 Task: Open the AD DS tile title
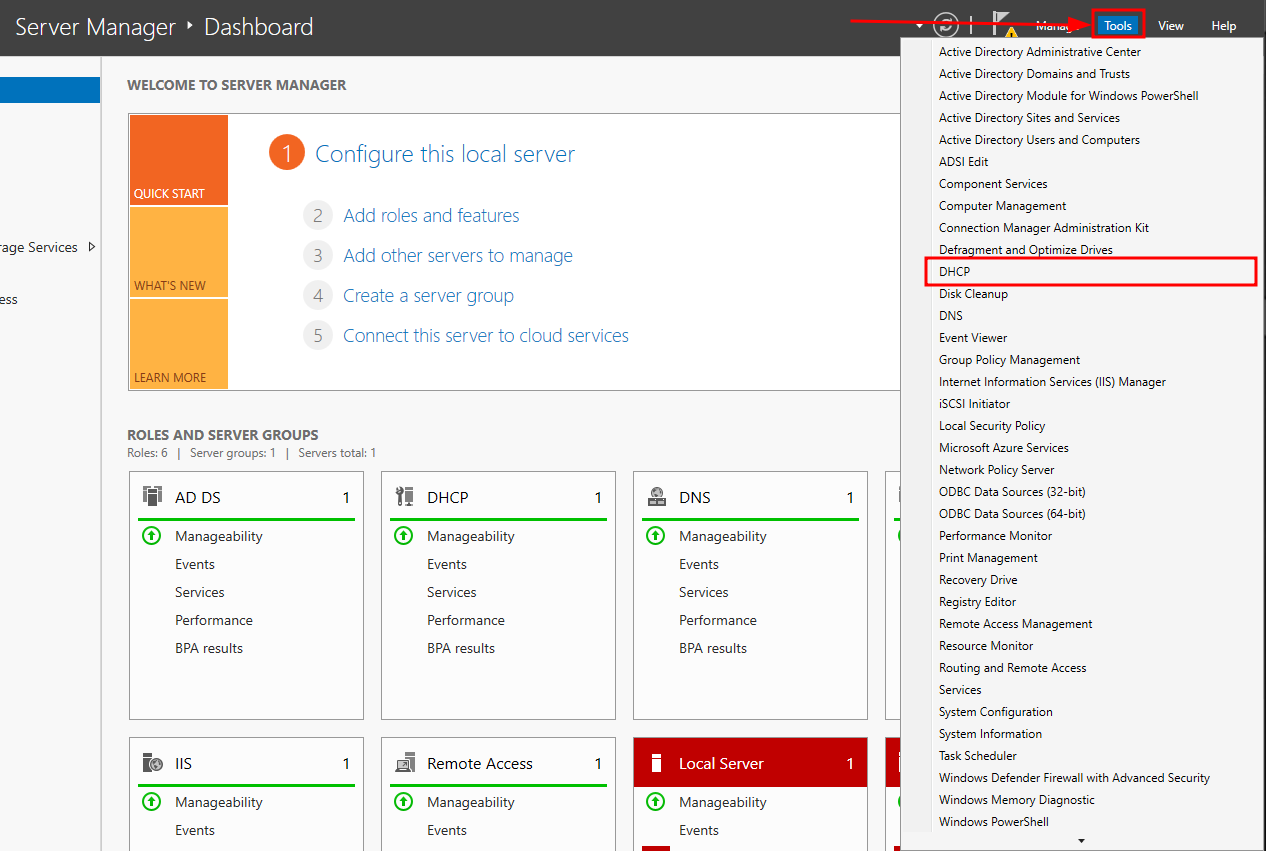click(x=196, y=497)
